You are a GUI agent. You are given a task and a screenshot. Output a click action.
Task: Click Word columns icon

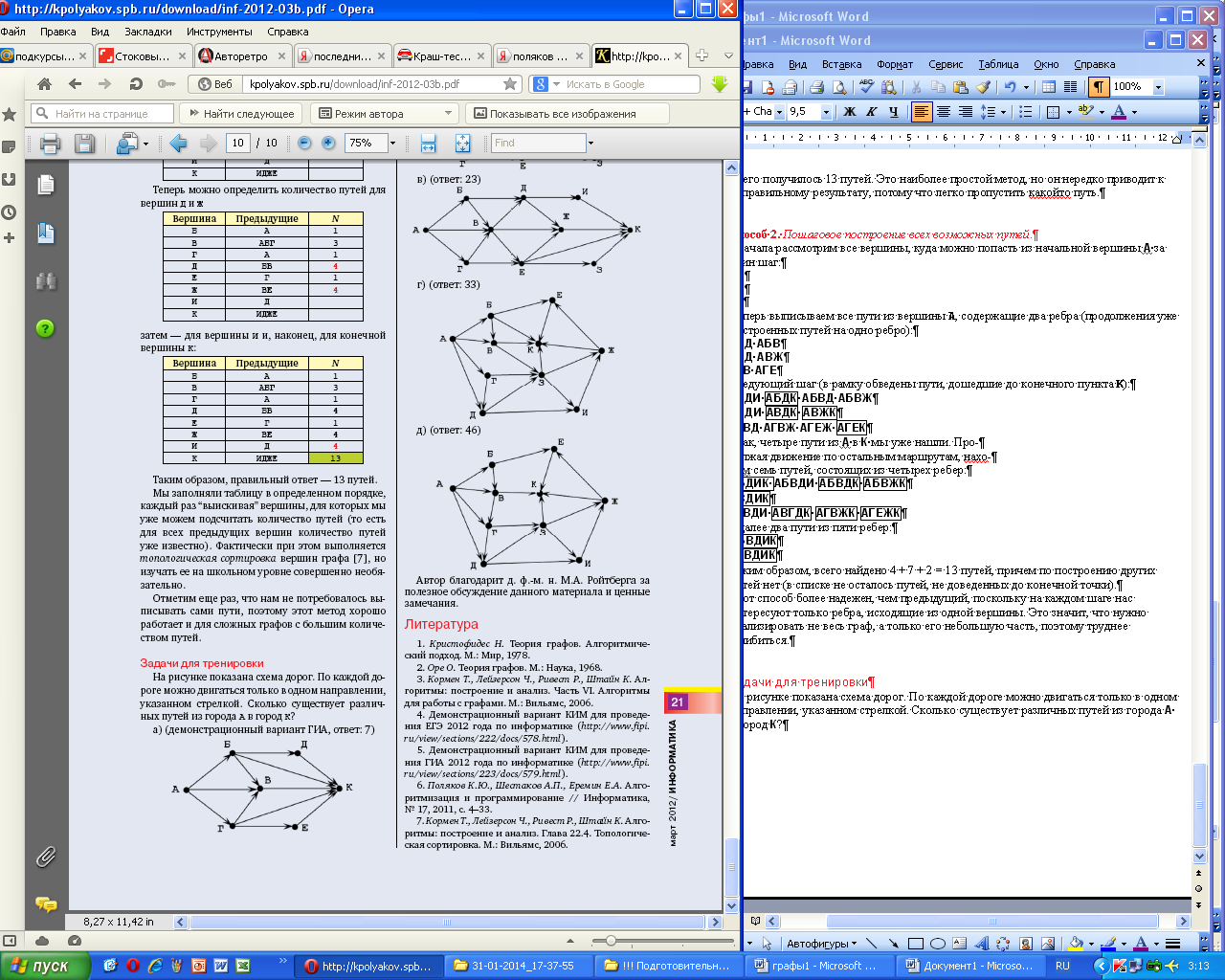pos(1070,87)
